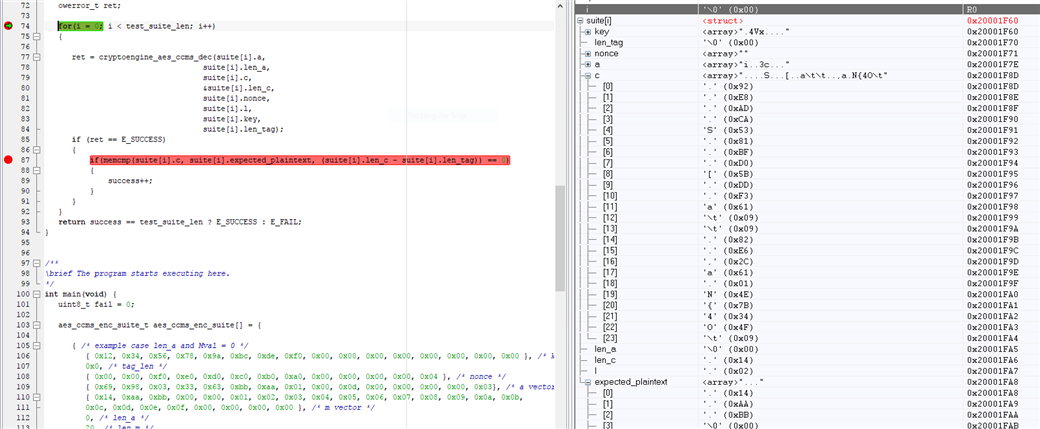Viewport: 1040px width, 429px height.
Task: Click the value 'S' (0x53)
Action: click(x=727, y=129)
